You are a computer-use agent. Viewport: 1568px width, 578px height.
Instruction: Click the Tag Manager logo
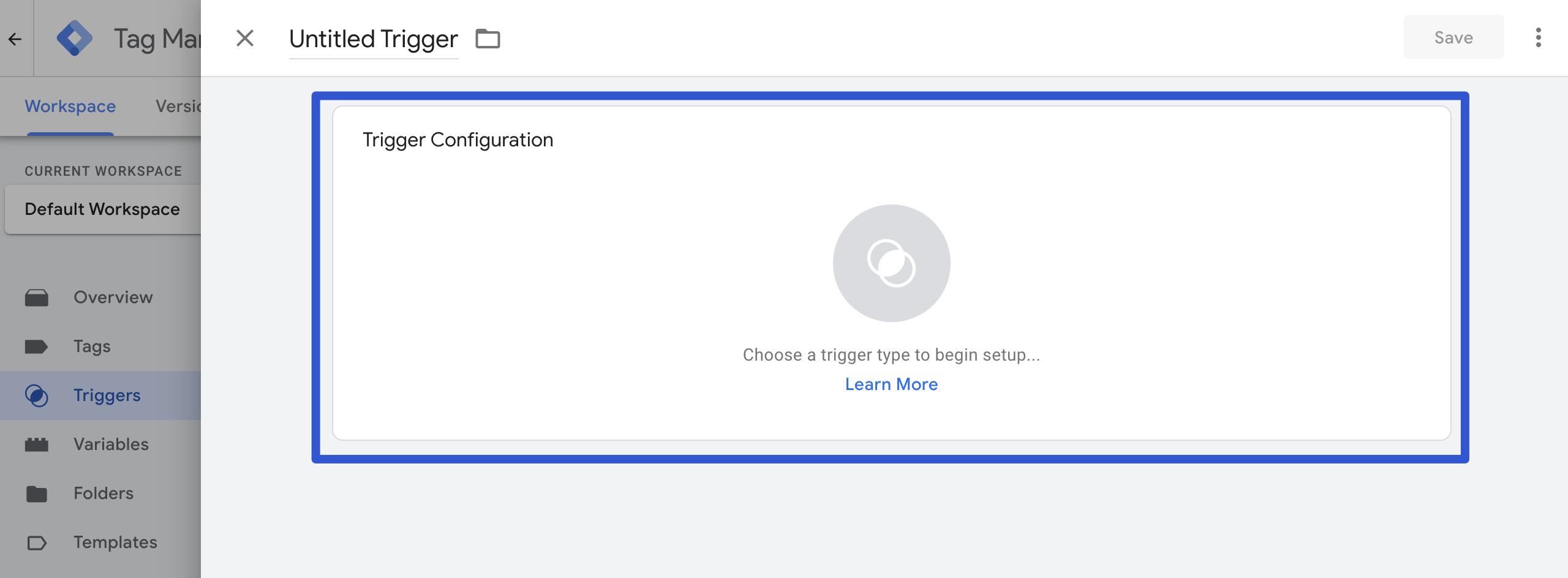tap(74, 38)
